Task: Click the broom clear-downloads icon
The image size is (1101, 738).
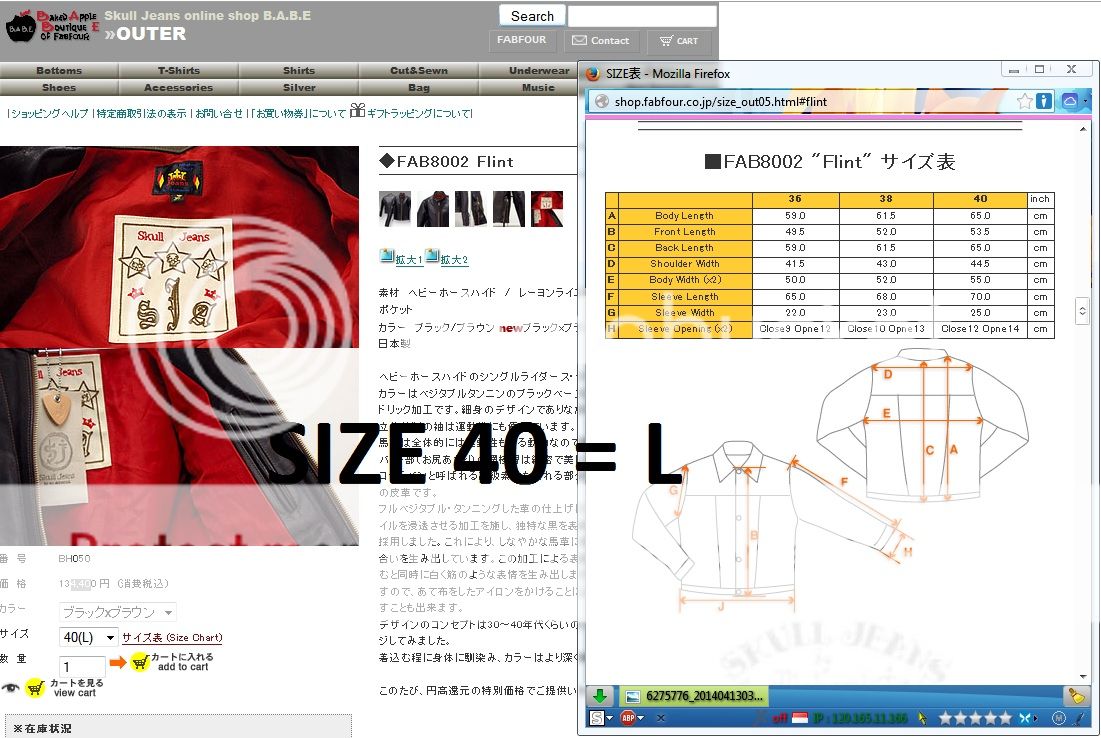Action: click(x=1076, y=696)
